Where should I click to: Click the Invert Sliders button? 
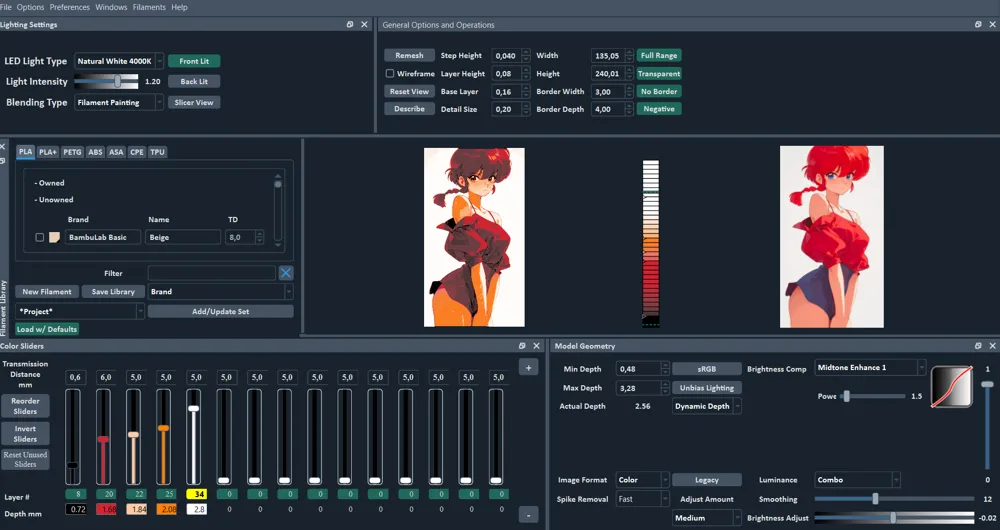pyautogui.click(x=25, y=434)
